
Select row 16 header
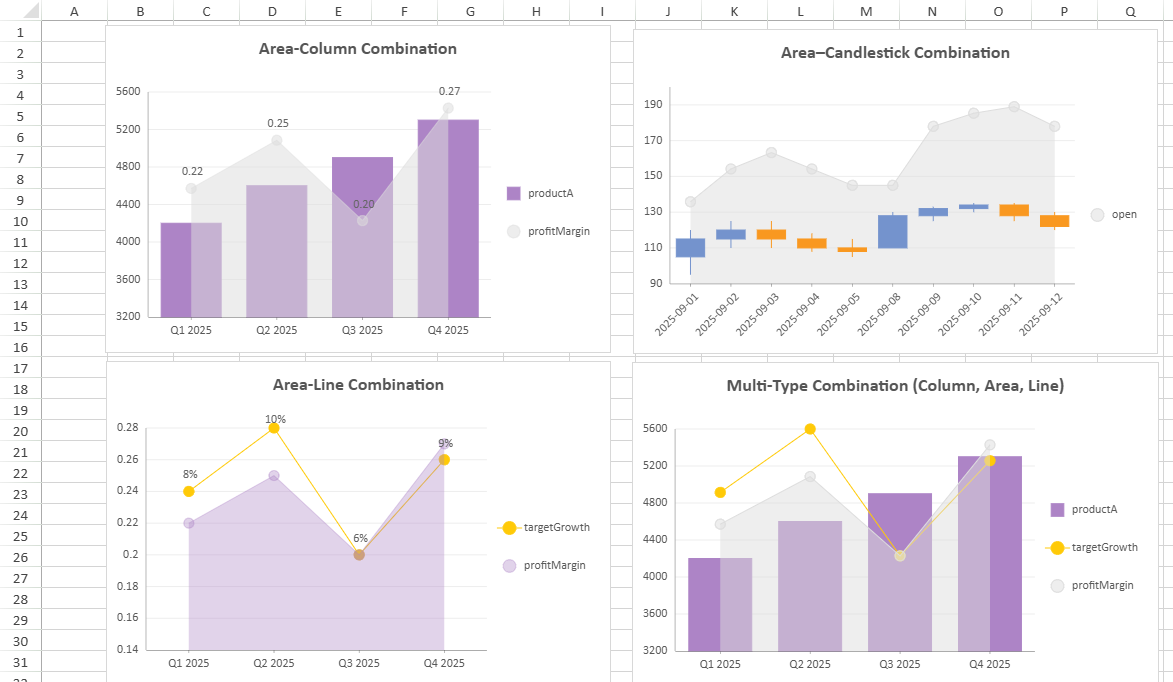pyautogui.click(x=20, y=347)
